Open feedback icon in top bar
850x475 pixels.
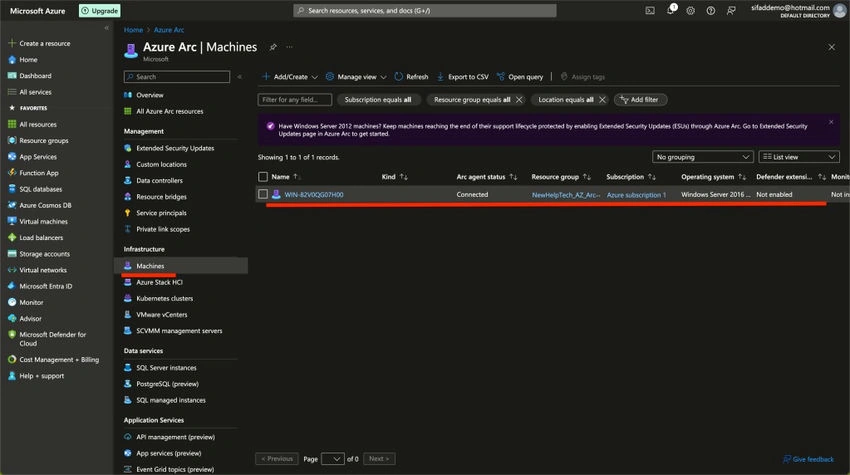coord(731,10)
